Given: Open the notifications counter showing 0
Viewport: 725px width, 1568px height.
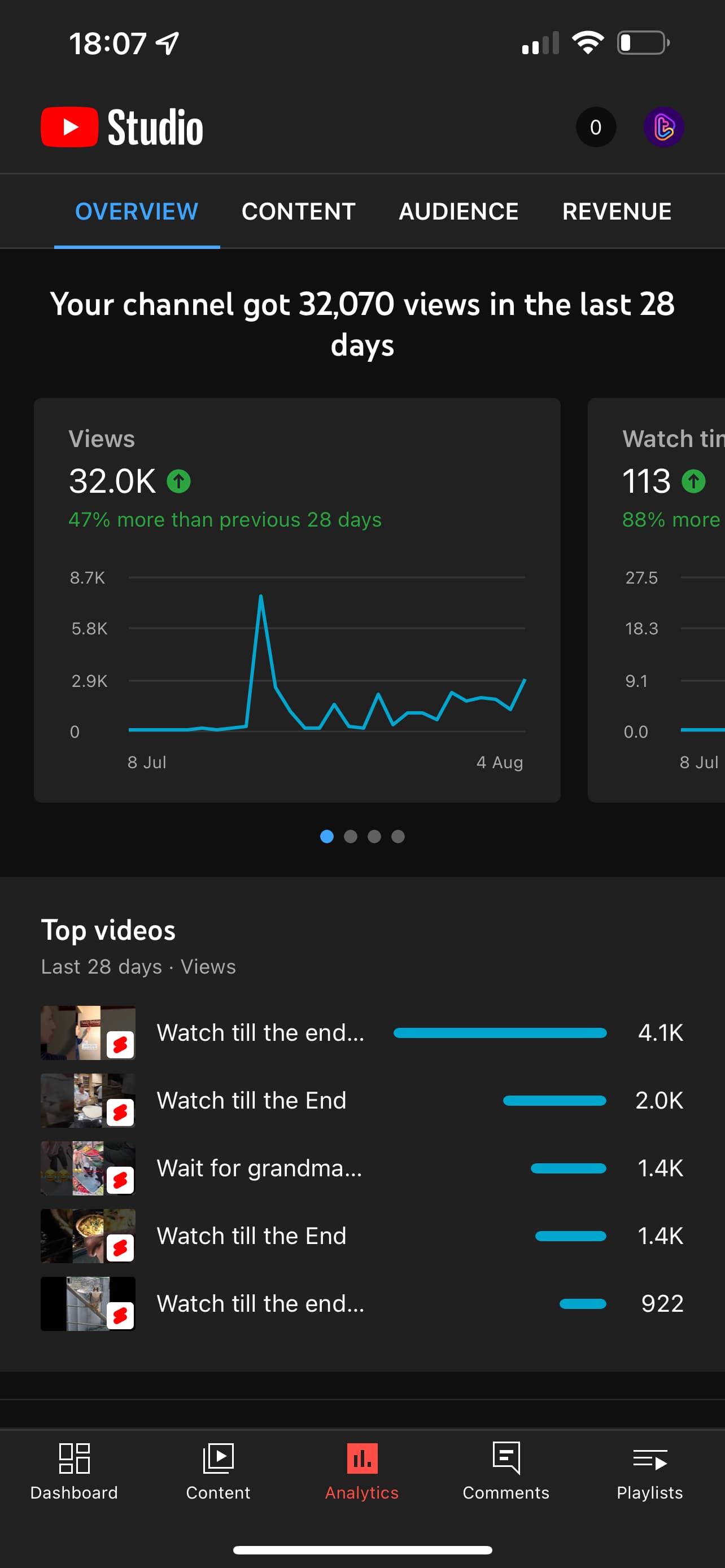Looking at the screenshot, I should pyautogui.click(x=595, y=127).
